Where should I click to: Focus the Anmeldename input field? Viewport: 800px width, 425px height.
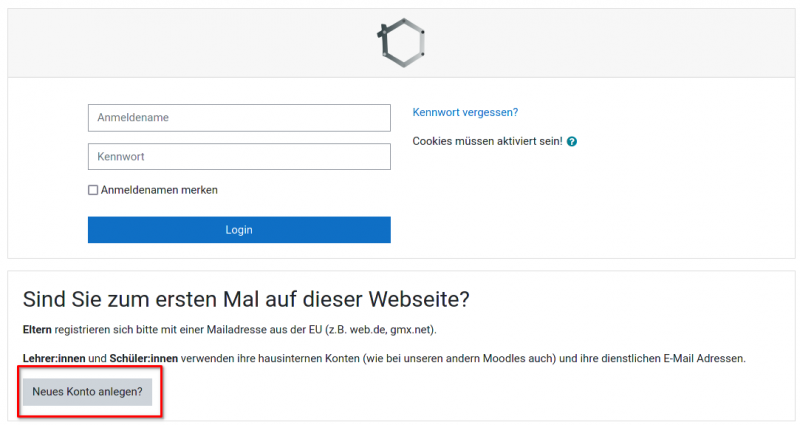(239, 118)
